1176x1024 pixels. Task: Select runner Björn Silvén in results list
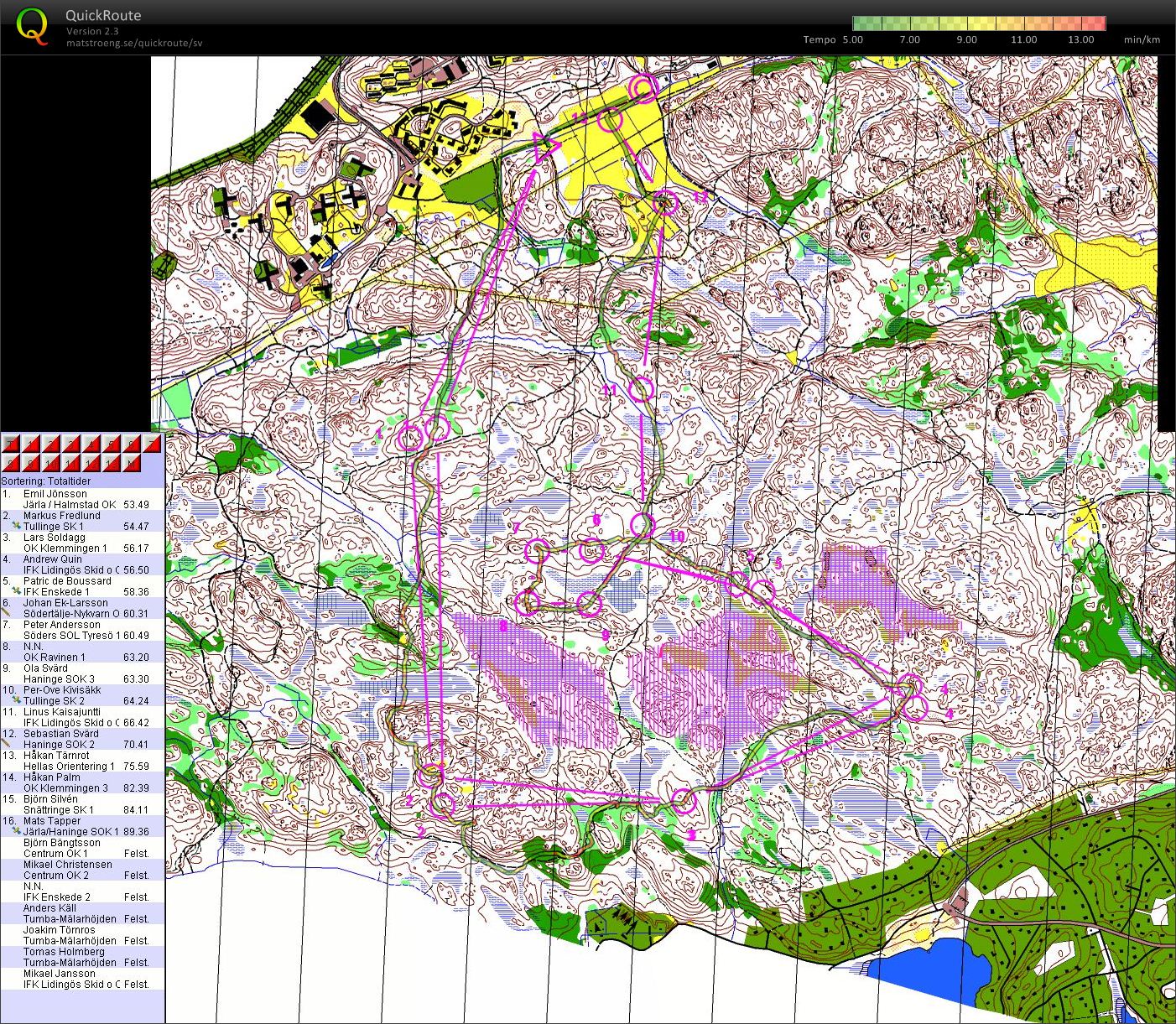[51, 799]
